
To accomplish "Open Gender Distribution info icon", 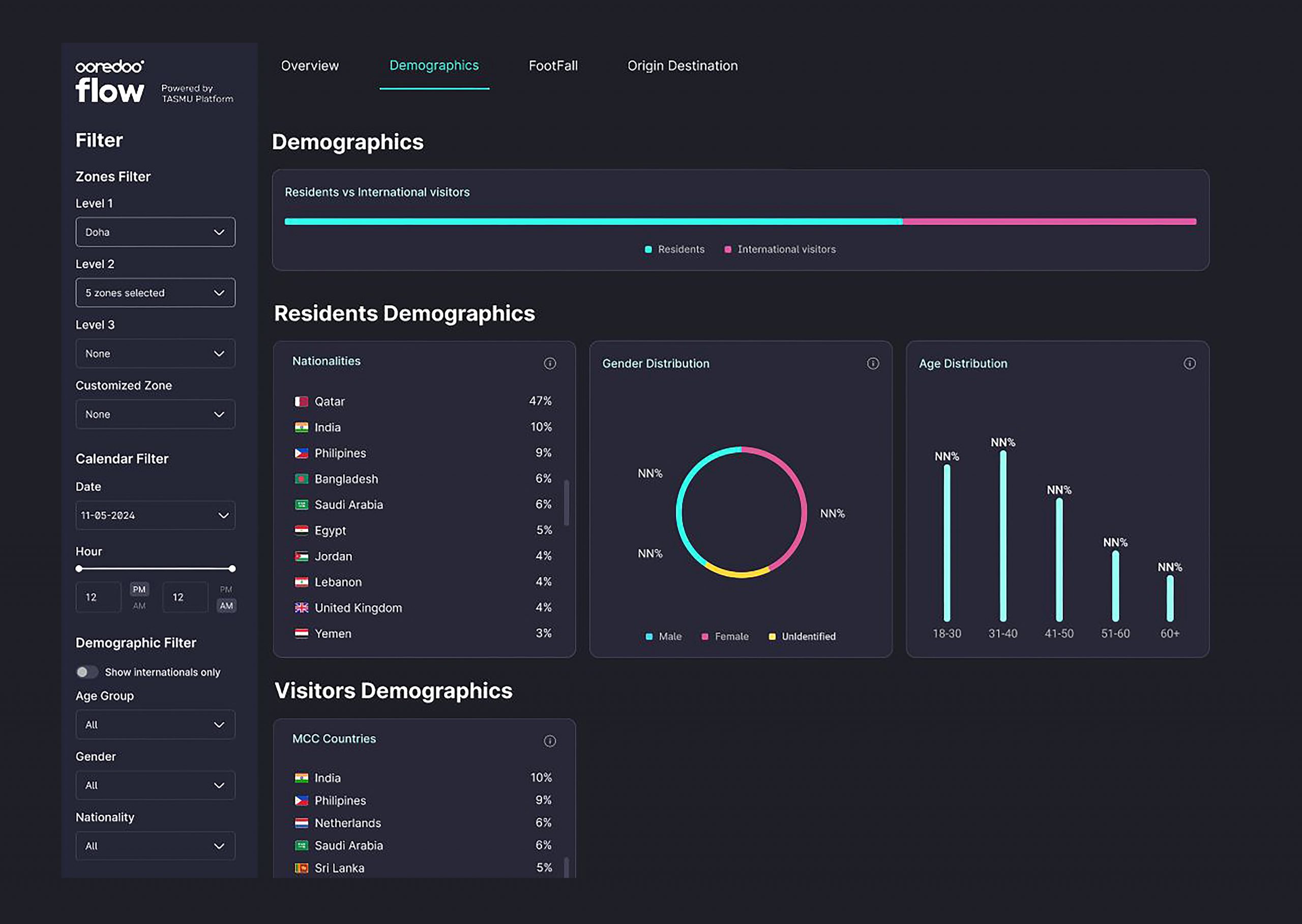I will (873, 363).
